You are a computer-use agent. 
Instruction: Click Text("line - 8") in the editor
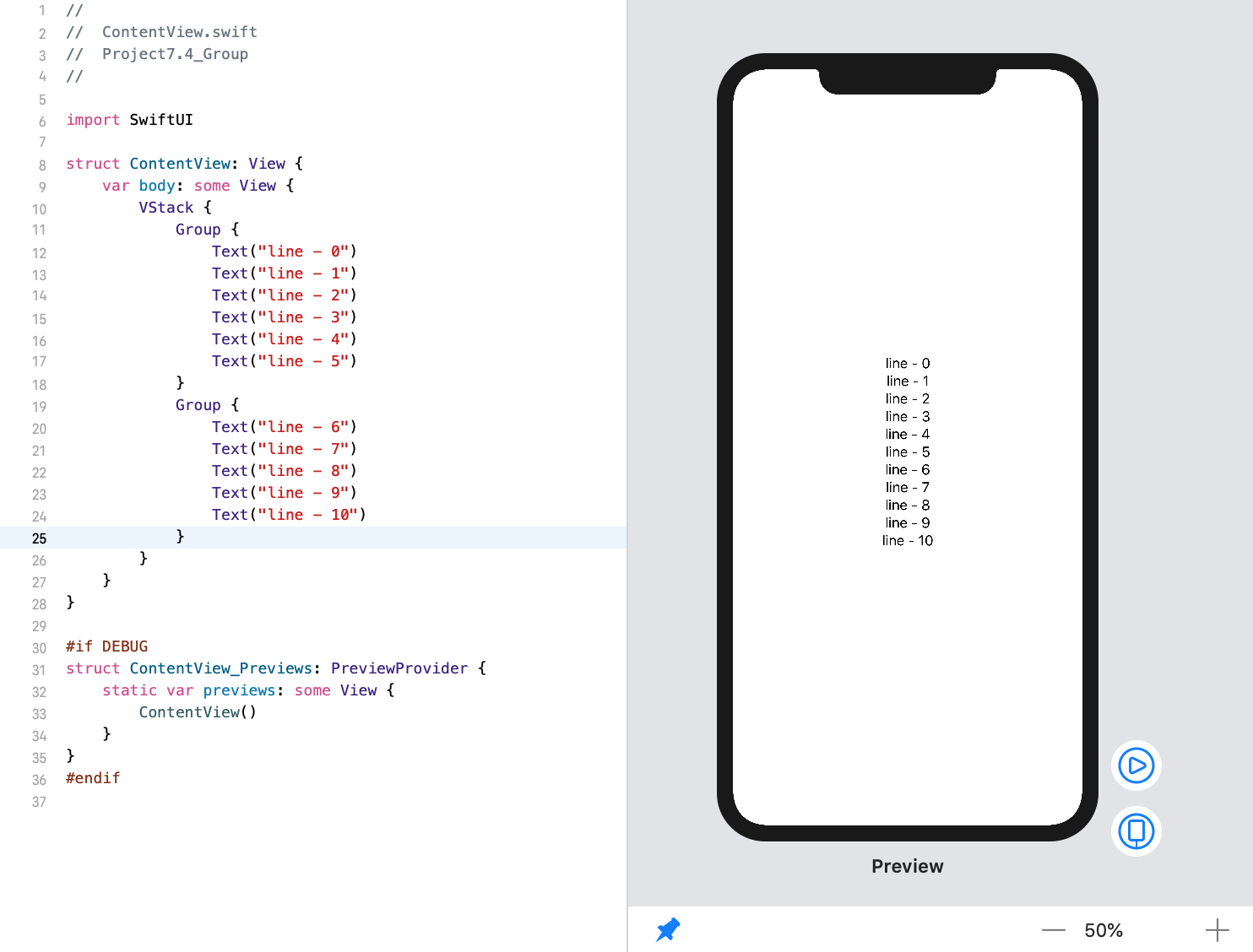point(285,471)
